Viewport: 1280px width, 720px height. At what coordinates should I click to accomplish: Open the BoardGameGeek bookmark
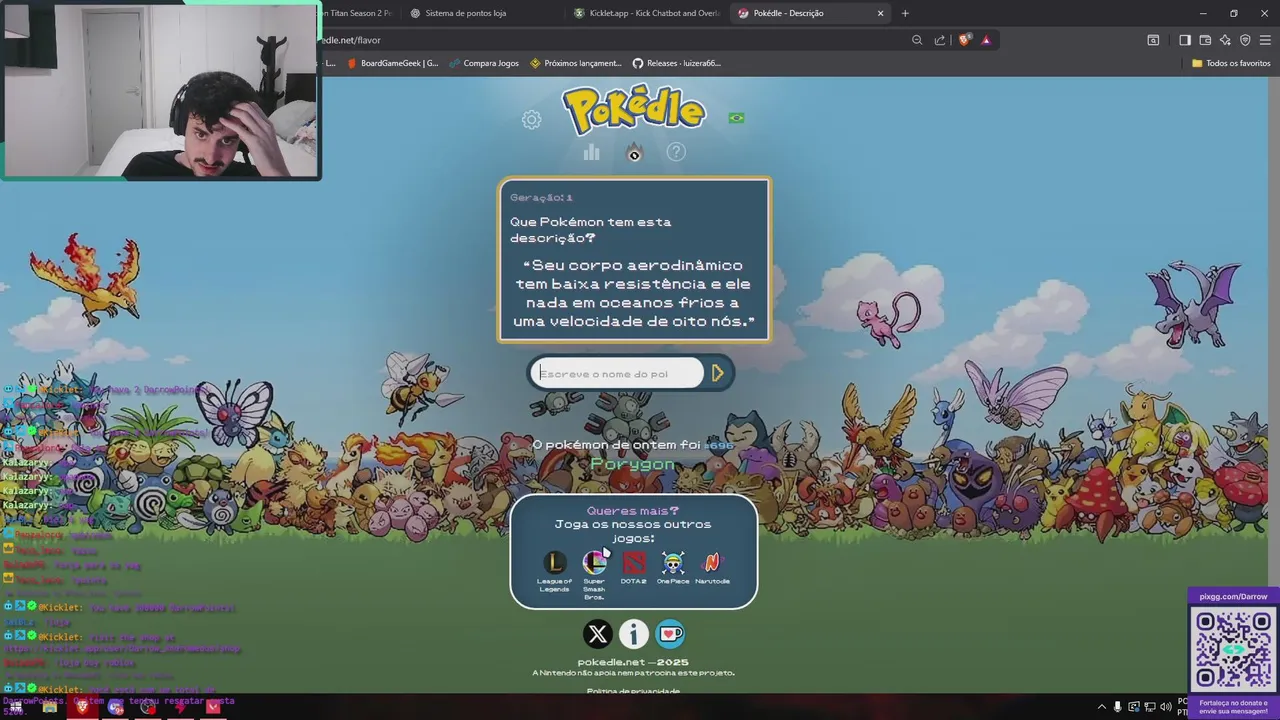[x=392, y=63]
